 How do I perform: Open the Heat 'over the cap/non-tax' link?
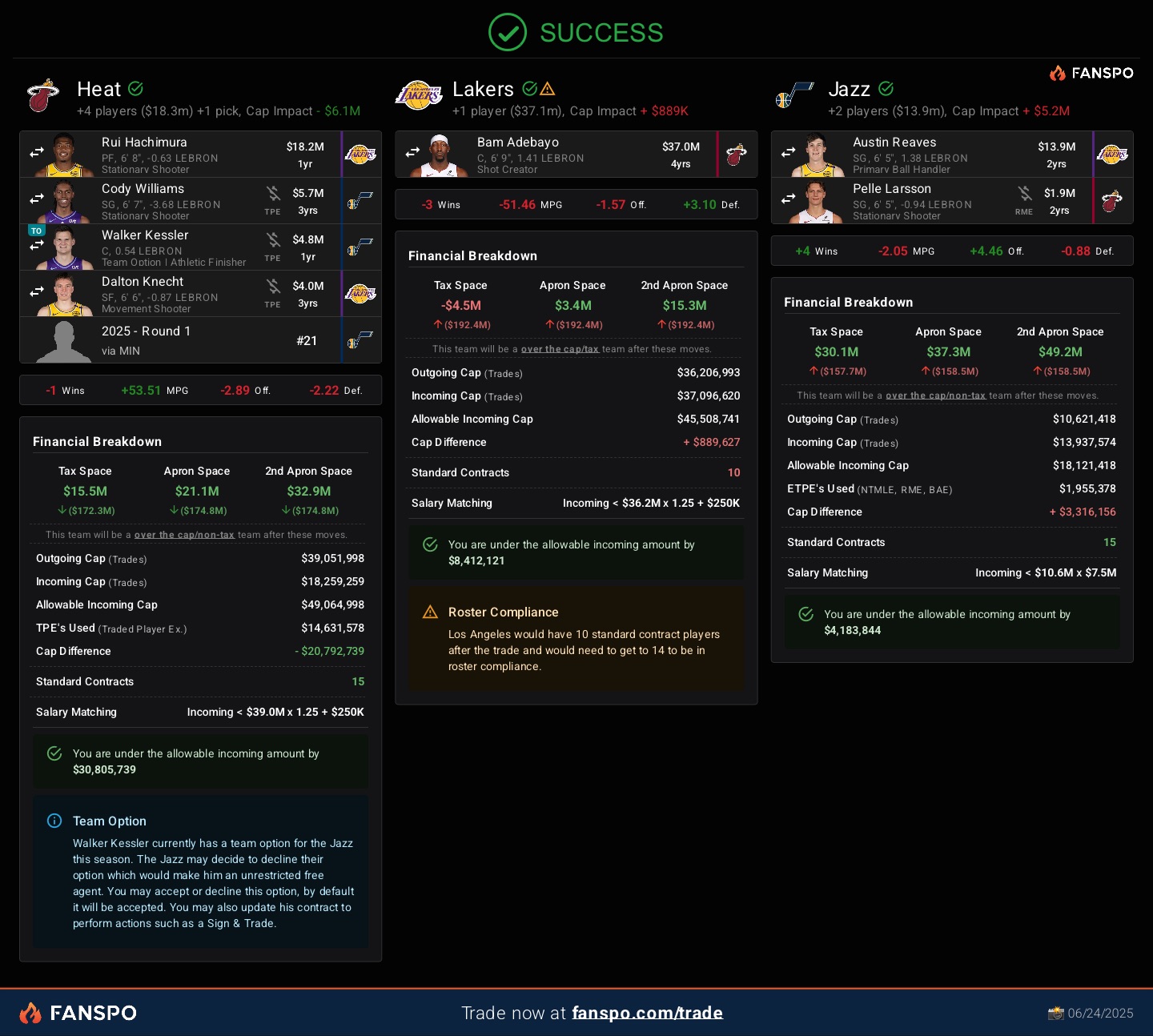pyautogui.click(x=184, y=535)
